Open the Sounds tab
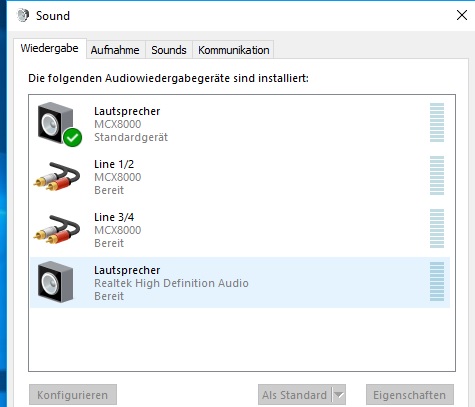Screen dimensions: 475x407 tap(169, 50)
